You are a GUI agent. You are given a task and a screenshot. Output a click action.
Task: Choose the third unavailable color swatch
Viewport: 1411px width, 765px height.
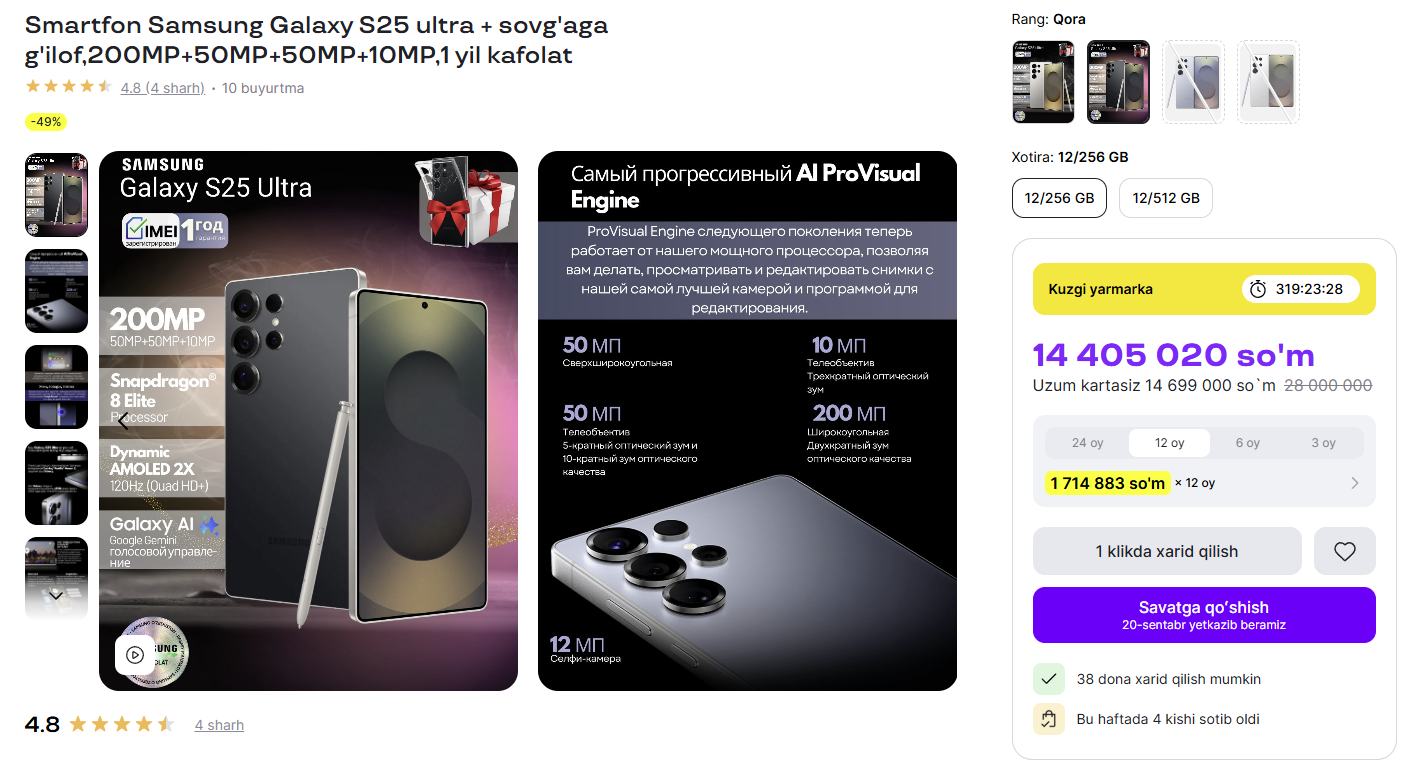[x=1193, y=82]
